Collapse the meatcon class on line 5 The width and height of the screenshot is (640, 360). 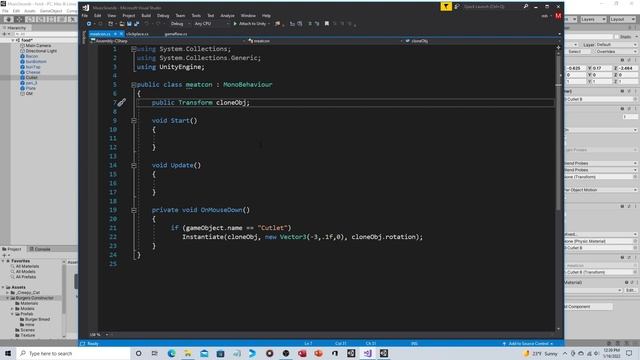click(133, 85)
